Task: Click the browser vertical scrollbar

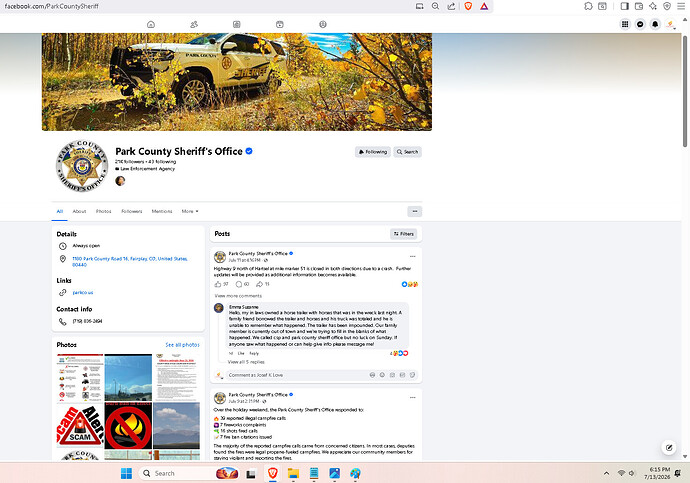Action: (685, 91)
